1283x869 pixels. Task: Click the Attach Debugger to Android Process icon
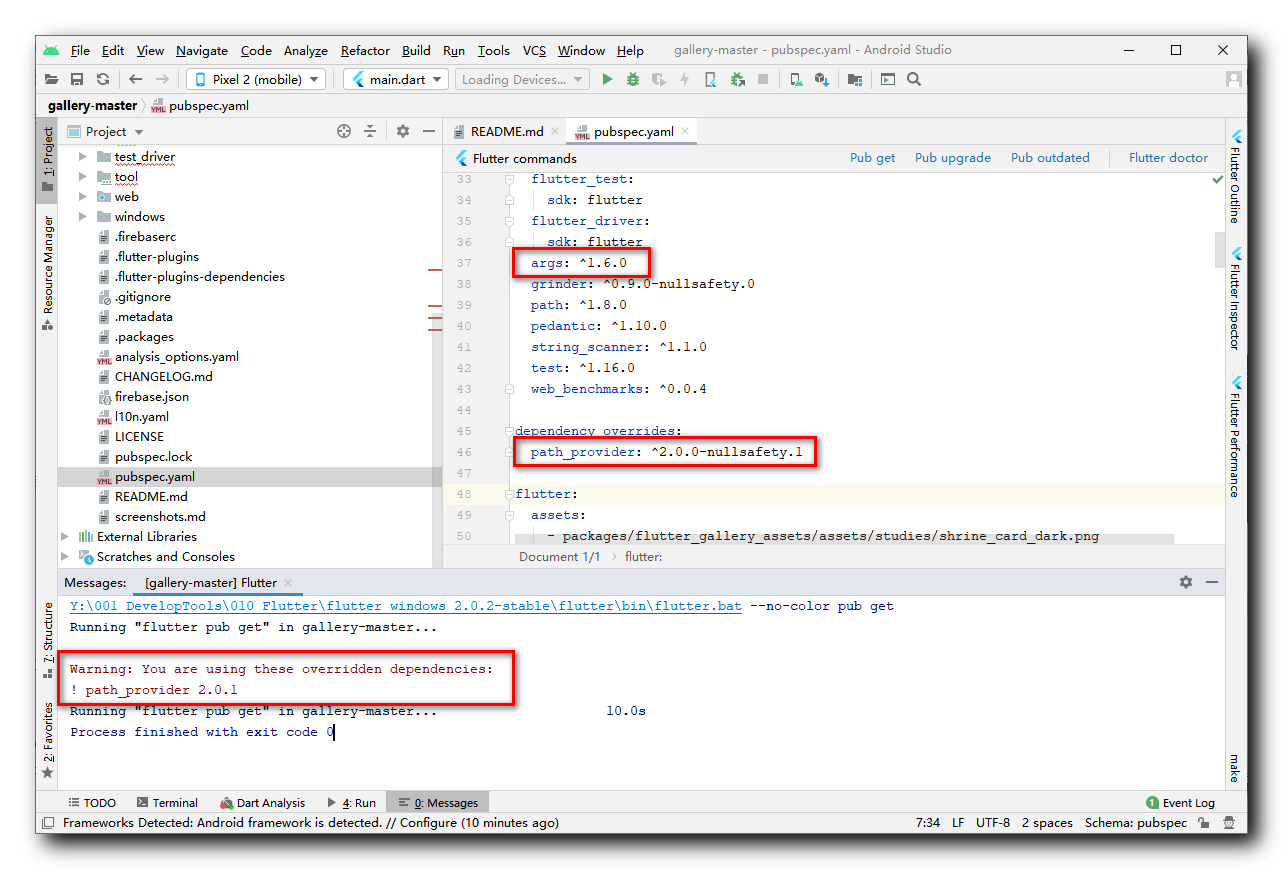(x=737, y=79)
